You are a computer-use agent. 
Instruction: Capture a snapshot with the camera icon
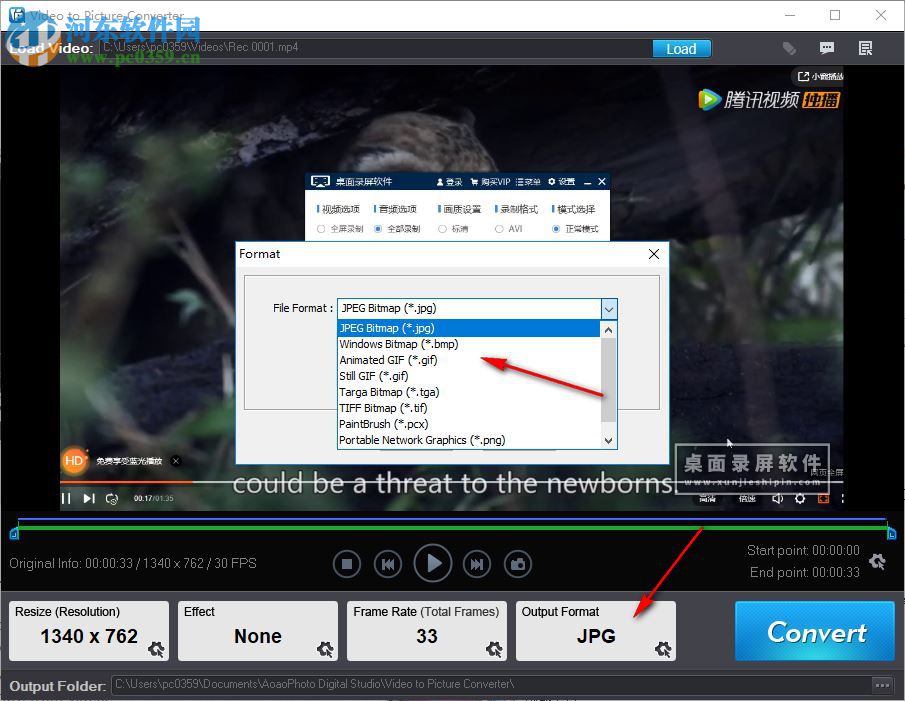click(518, 563)
